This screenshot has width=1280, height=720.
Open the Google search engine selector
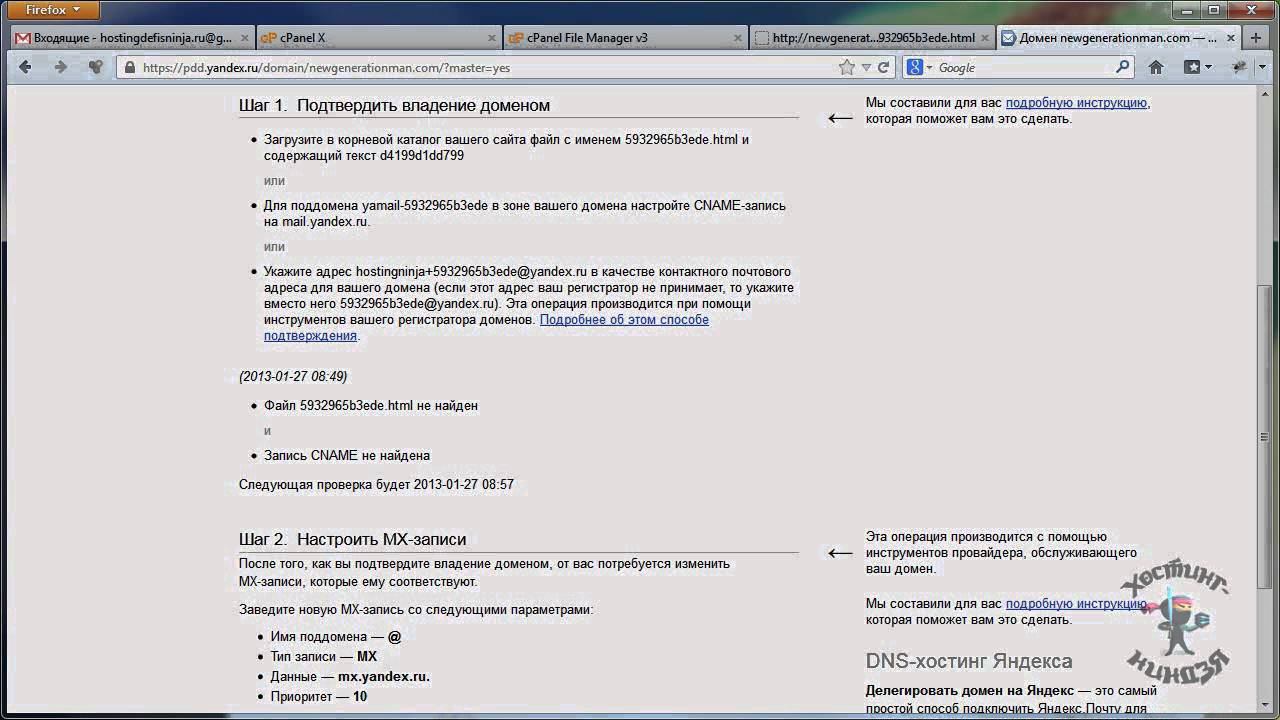pyautogui.click(x=919, y=68)
